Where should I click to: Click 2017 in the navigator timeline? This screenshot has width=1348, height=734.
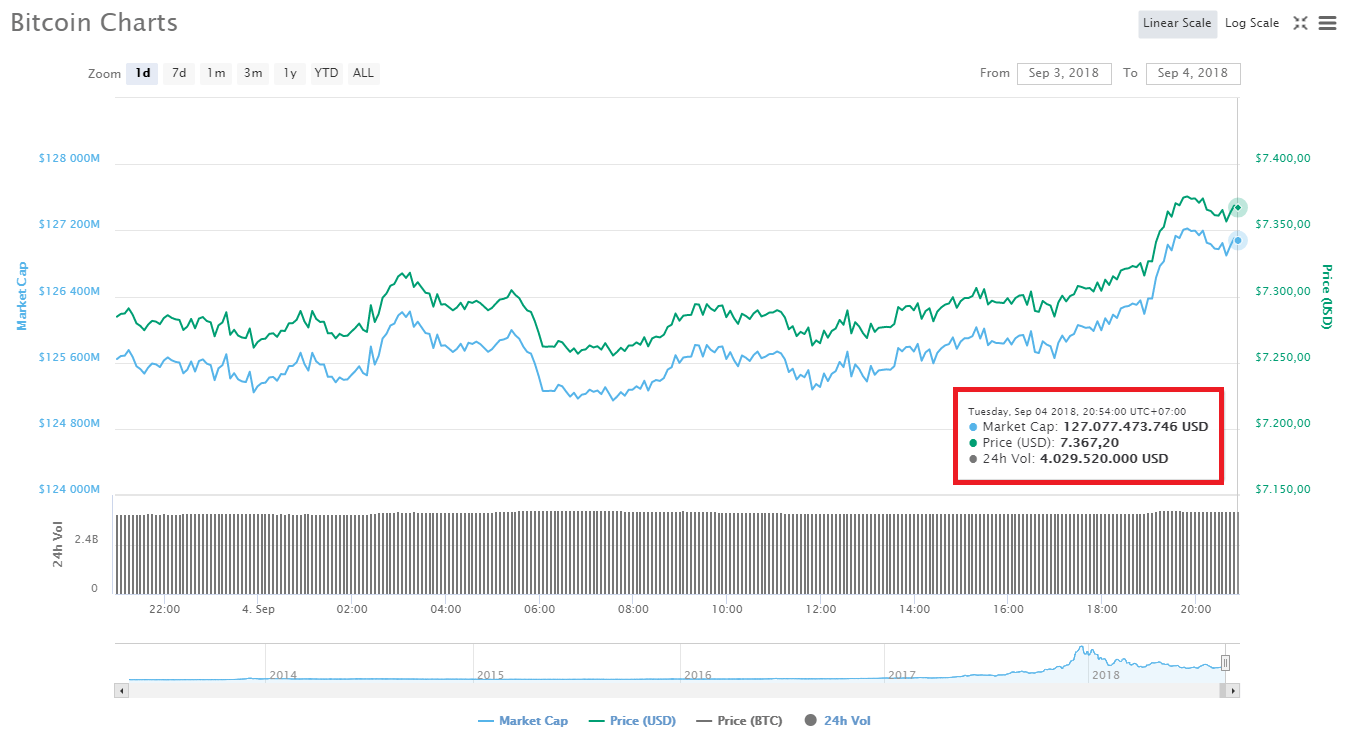pyautogui.click(x=902, y=675)
